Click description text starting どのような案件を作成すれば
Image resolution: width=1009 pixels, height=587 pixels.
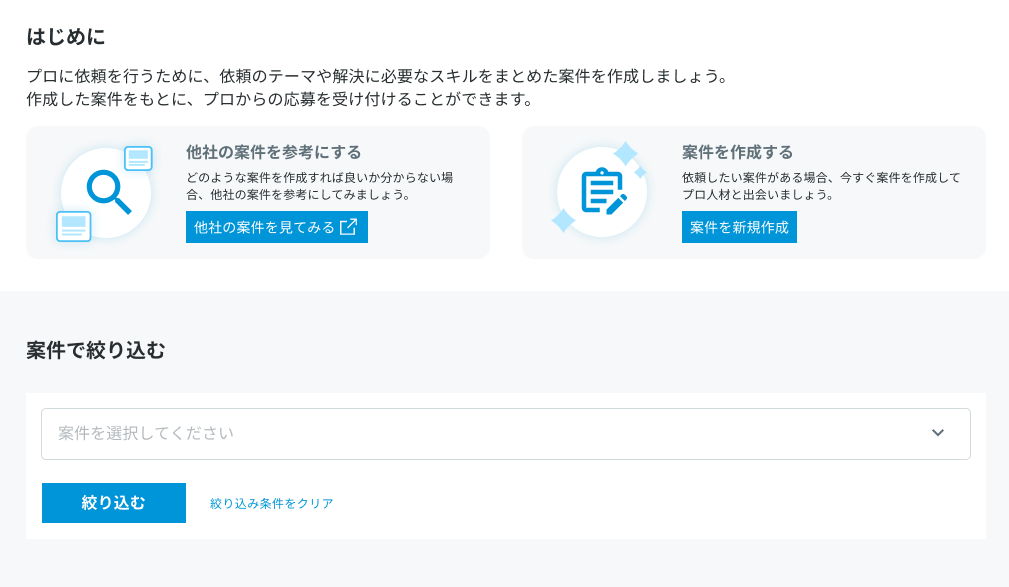pyautogui.click(x=320, y=186)
